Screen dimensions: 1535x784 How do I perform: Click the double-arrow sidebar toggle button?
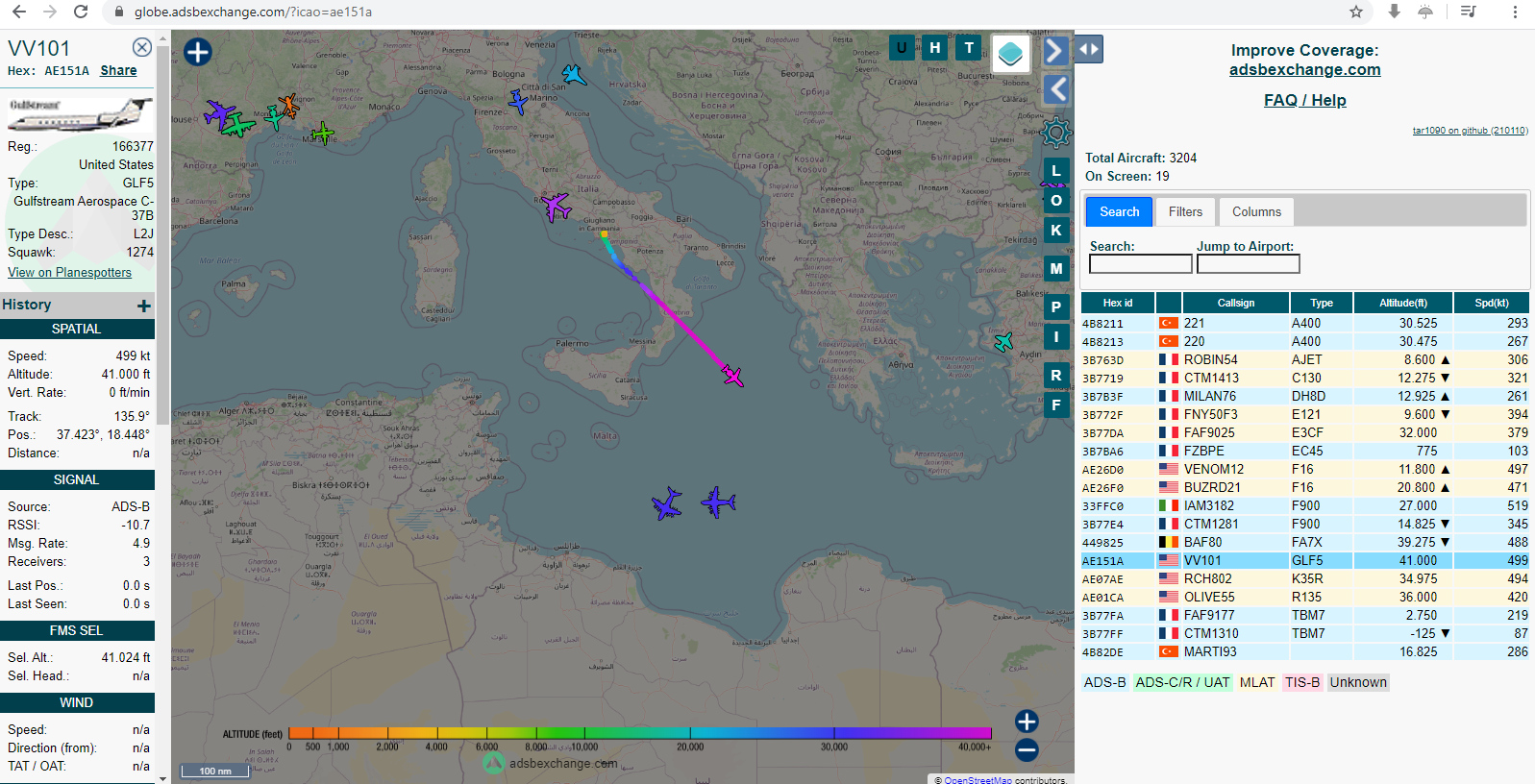click(x=1088, y=49)
